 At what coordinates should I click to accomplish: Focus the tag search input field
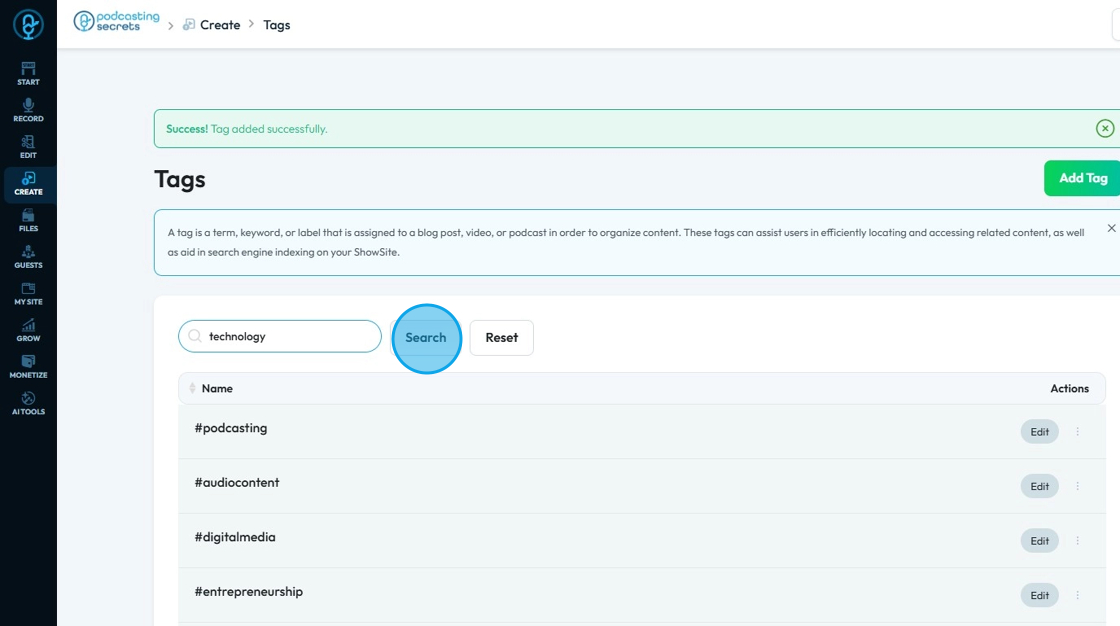pyautogui.click(x=290, y=337)
